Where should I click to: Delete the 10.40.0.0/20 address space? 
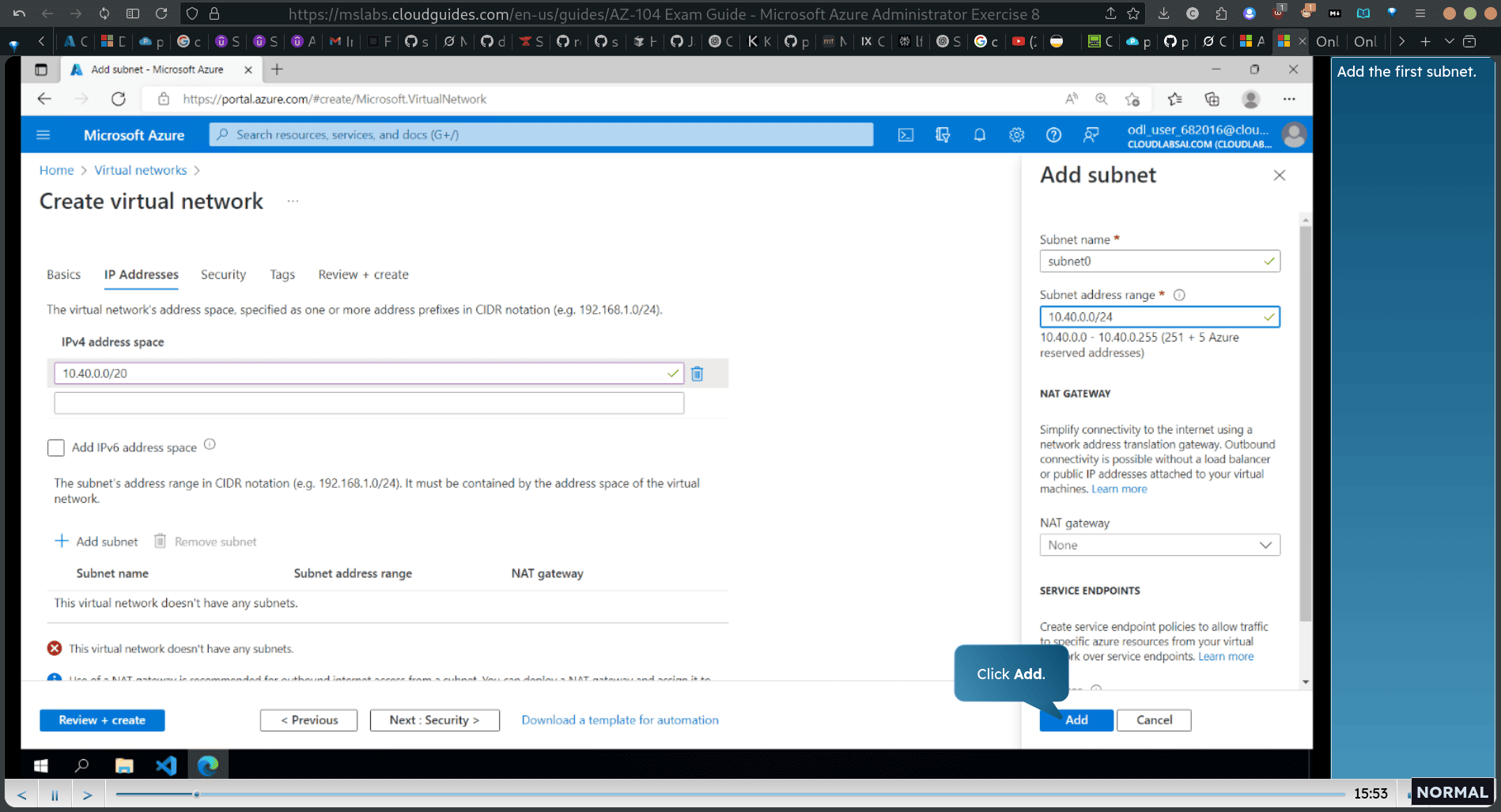pyautogui.click(x=697, y=373)
